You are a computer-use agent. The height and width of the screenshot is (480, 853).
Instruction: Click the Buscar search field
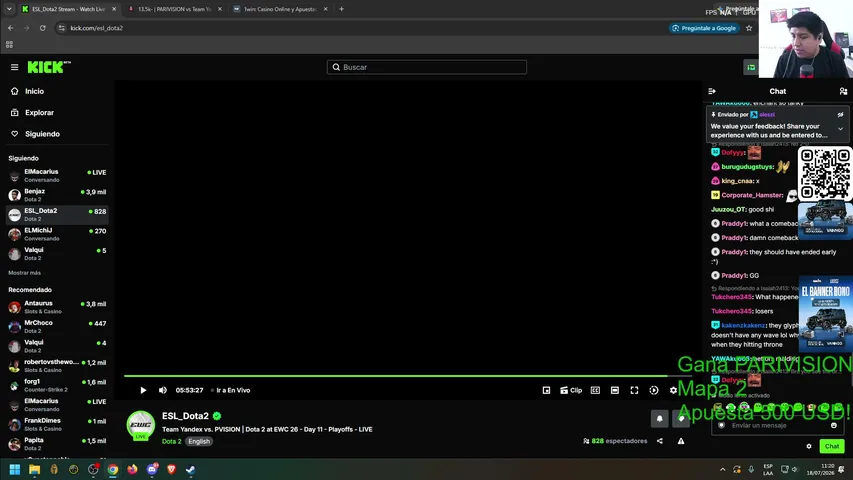click(426, 67)
